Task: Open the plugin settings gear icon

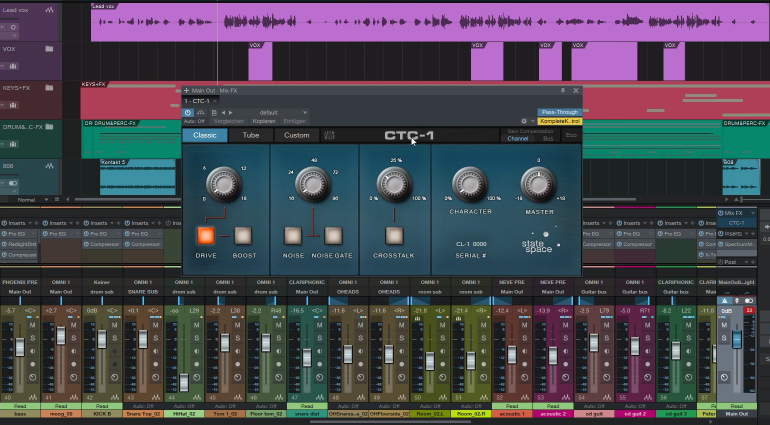Action: coord(524,121)
